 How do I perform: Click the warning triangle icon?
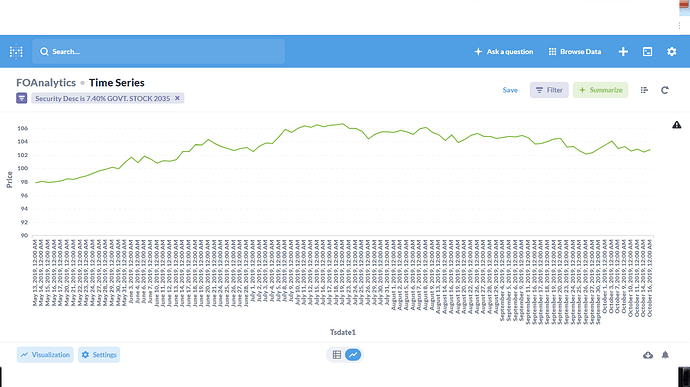click(677, 125)
